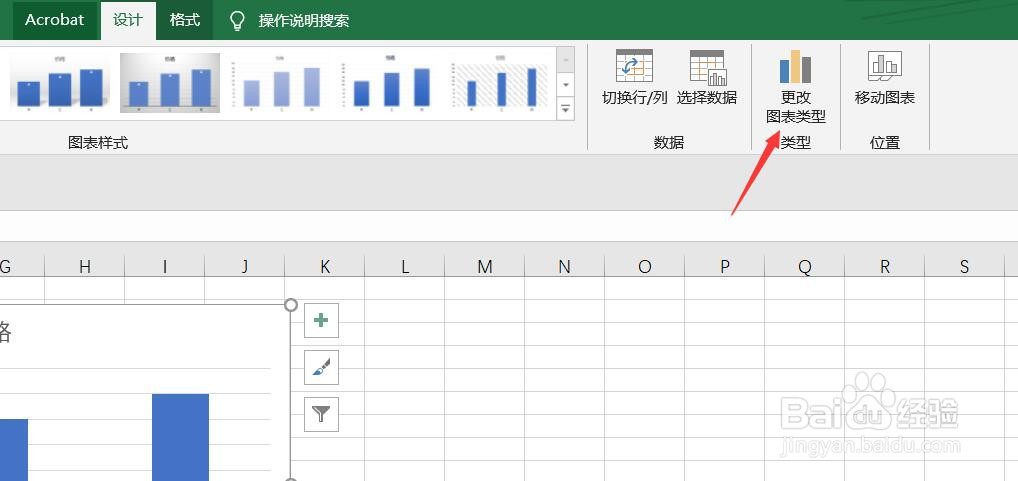Choose first chart style thumbnail with shadowed bars
This screenshot has height=481, width=1018.
click(60, 83)
